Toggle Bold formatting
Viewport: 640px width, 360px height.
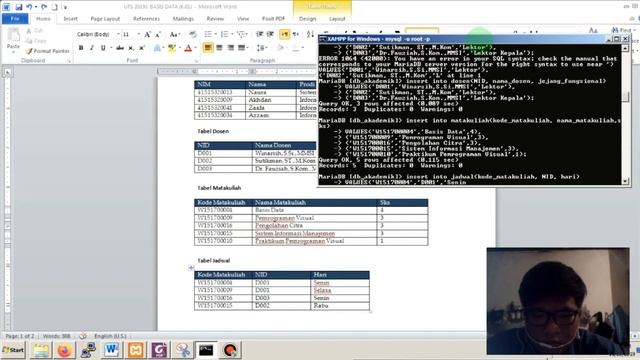click(x=81, y=48)
